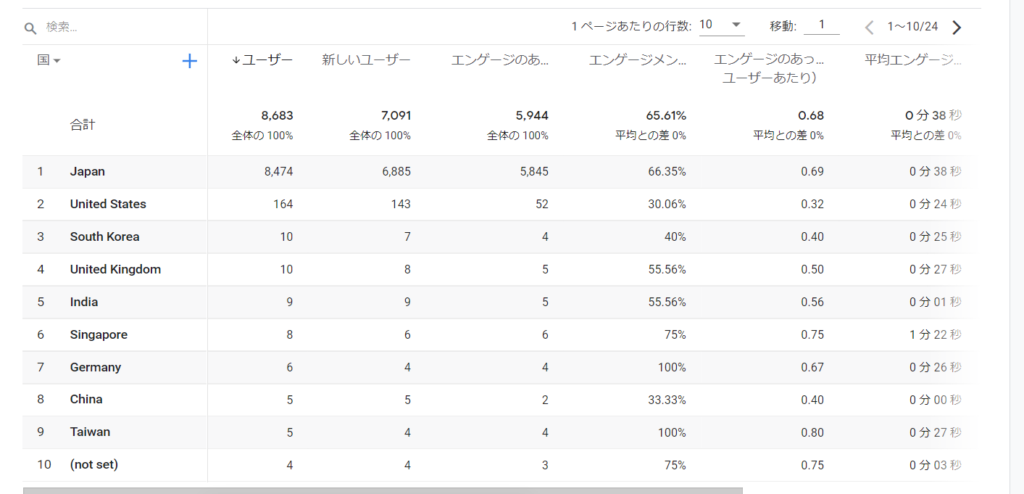This screenshot has height=494, width=1024.
Task: Click the total new users value 7,091
Action: (x=396, y=116)
